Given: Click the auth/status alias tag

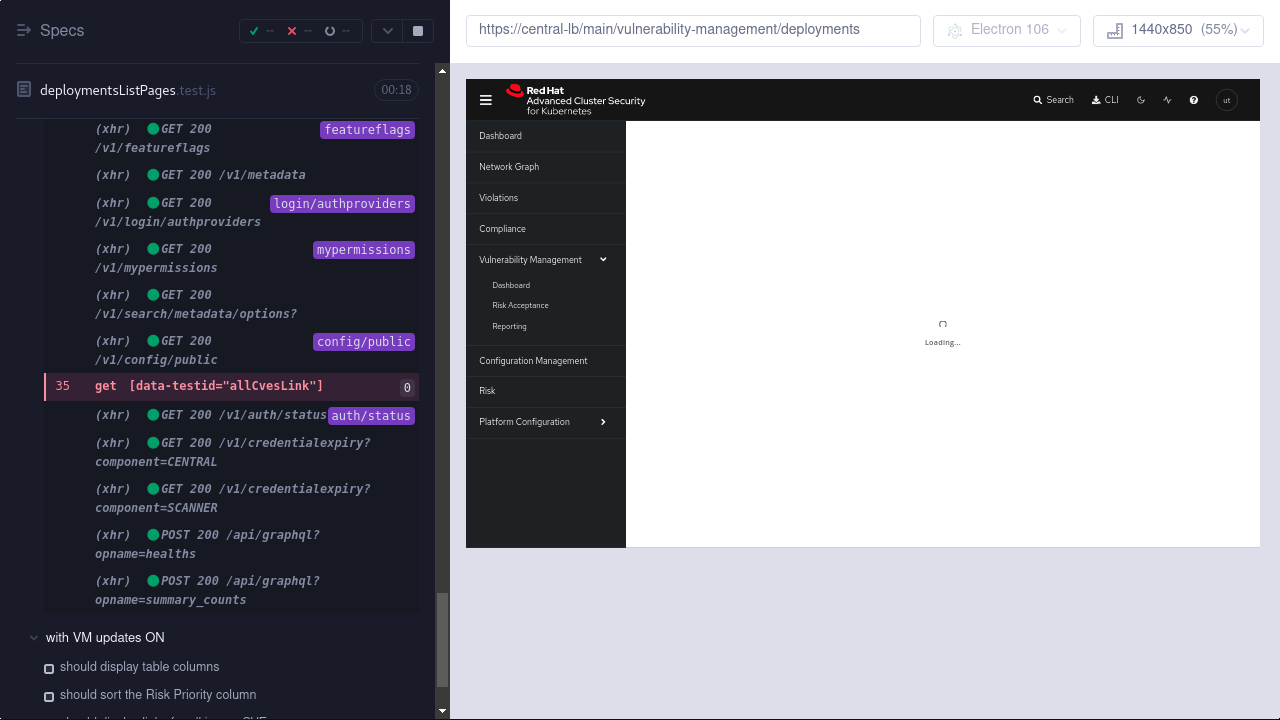Looking at the screenshot, I should (x=371, y=416).
